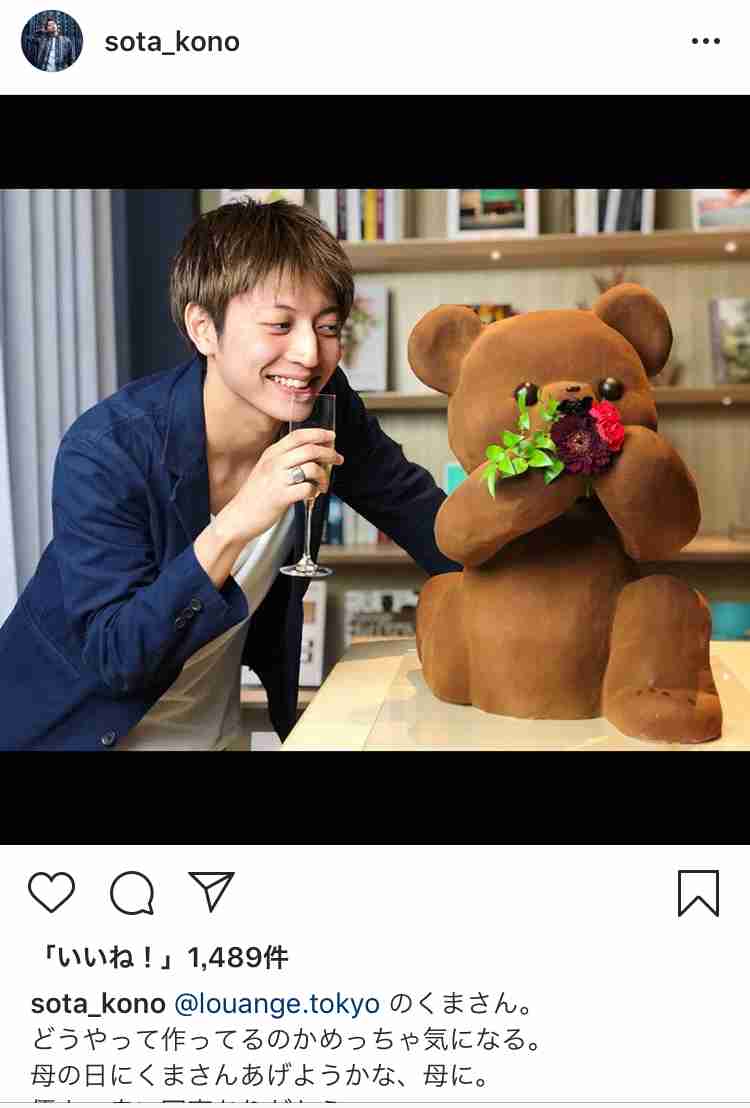This screenshot has width=750, height=1108.
Task: Open sota_kono profile from header username
Action: (x=172, y=42)
